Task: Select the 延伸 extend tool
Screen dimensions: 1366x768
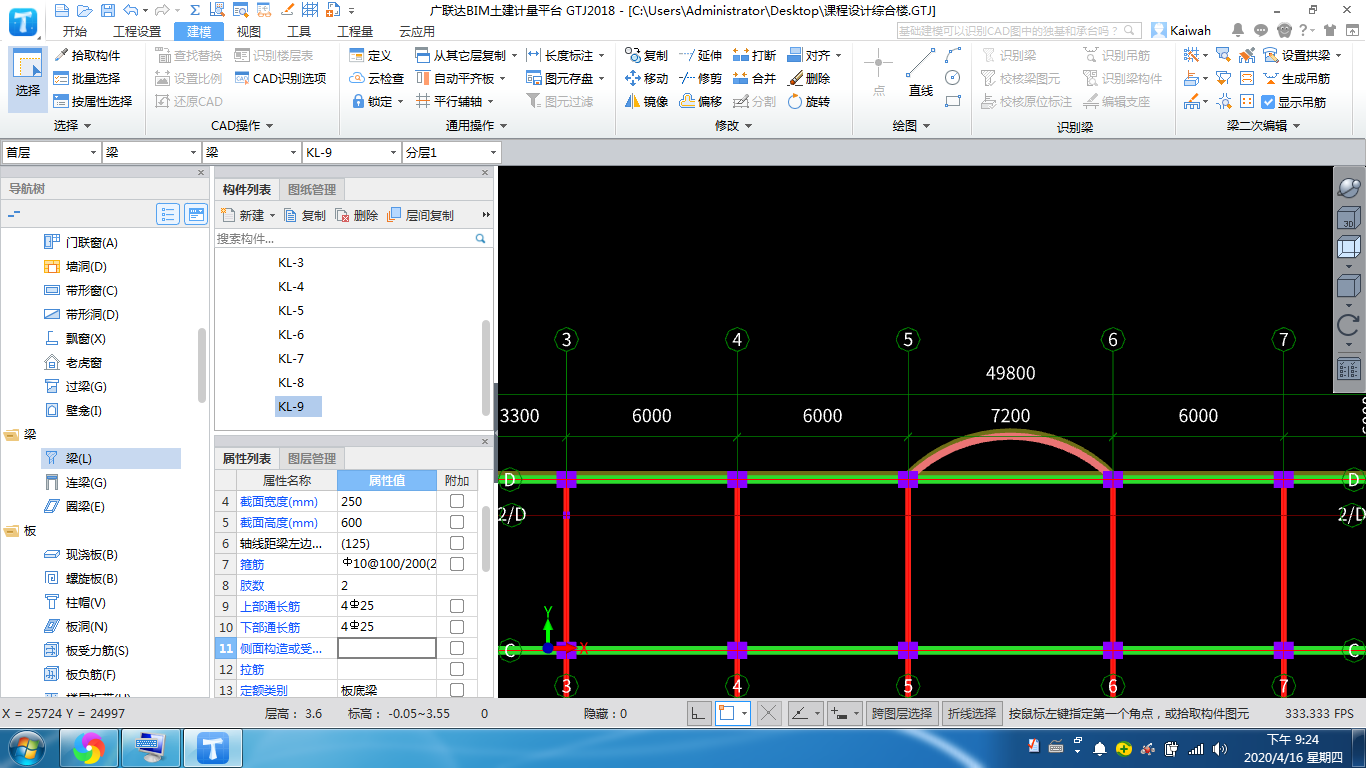Action: pyautogui.click(x=700, y=55)
